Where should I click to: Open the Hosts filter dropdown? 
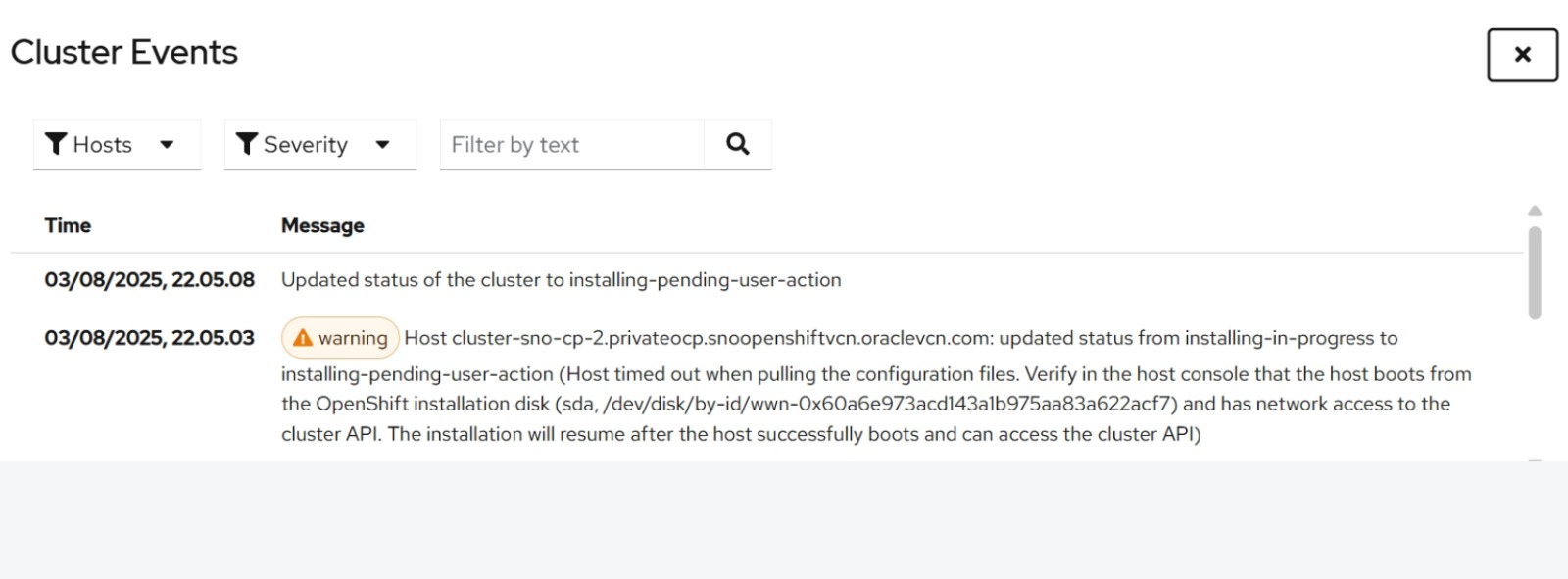117,145
